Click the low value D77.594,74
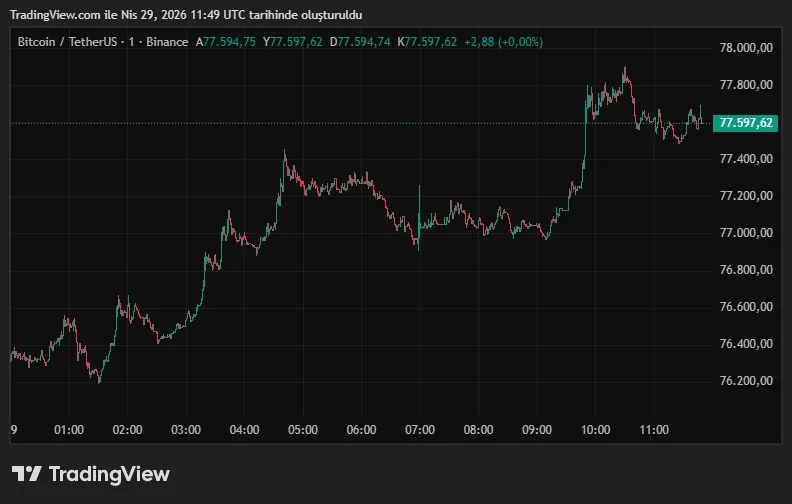Image resolution: width=792 pixels, height=504 pixels. pyautogui.click(x=360, y=42)
